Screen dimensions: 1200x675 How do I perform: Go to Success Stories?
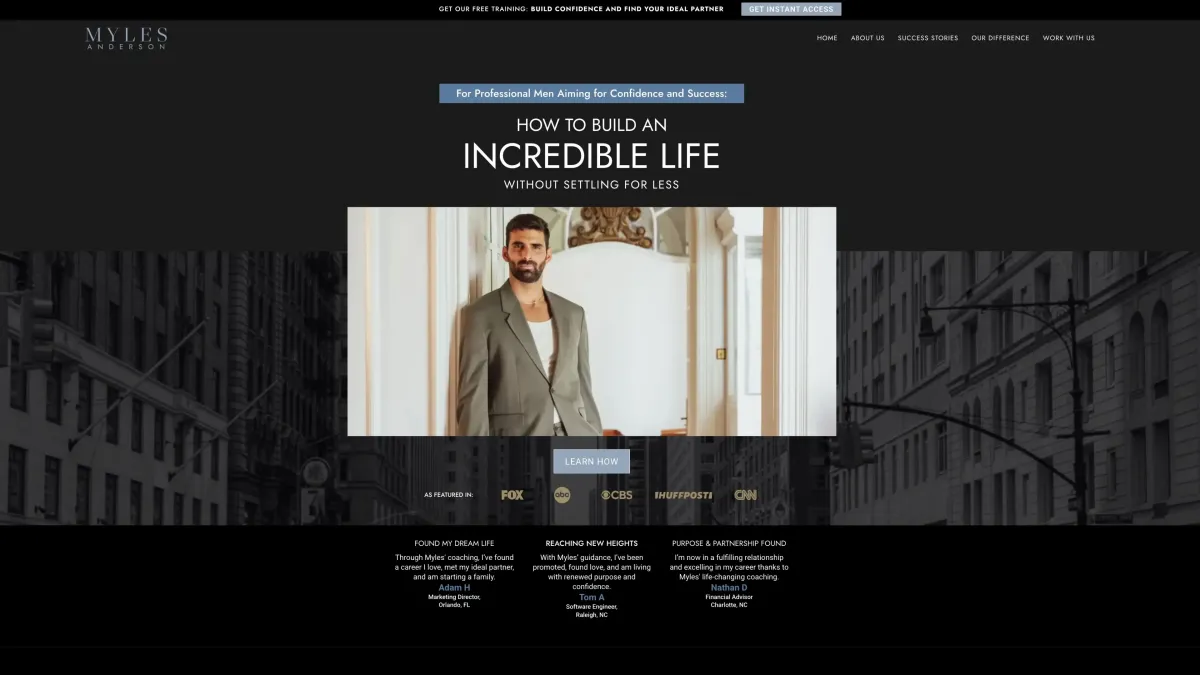[928, 38]
